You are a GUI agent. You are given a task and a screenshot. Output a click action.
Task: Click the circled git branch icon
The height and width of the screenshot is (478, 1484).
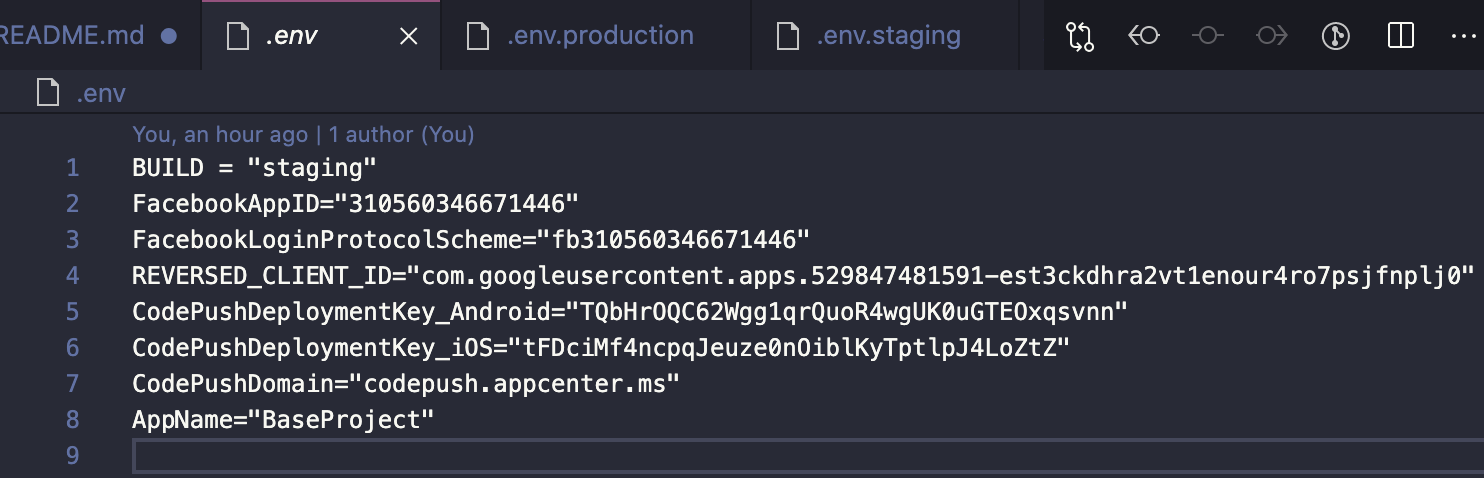1336,36
